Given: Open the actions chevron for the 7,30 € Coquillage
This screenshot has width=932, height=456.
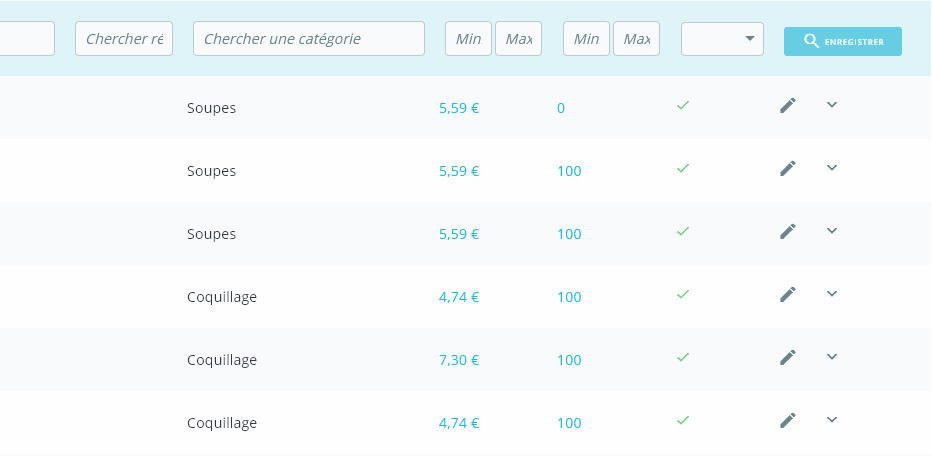Looking at the screenshot, I should pos(832,357).
